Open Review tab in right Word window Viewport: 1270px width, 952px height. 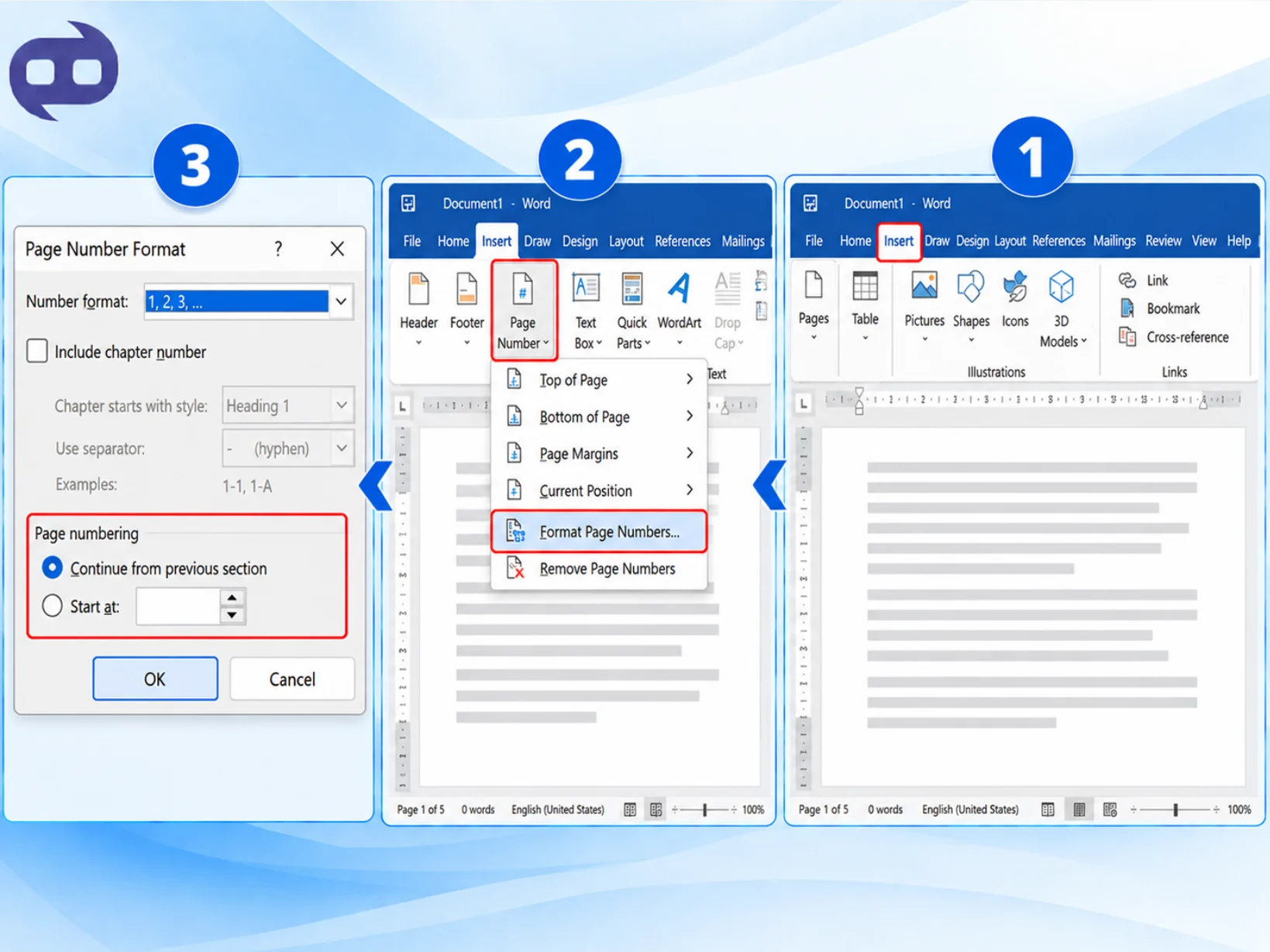point(1163,241)
